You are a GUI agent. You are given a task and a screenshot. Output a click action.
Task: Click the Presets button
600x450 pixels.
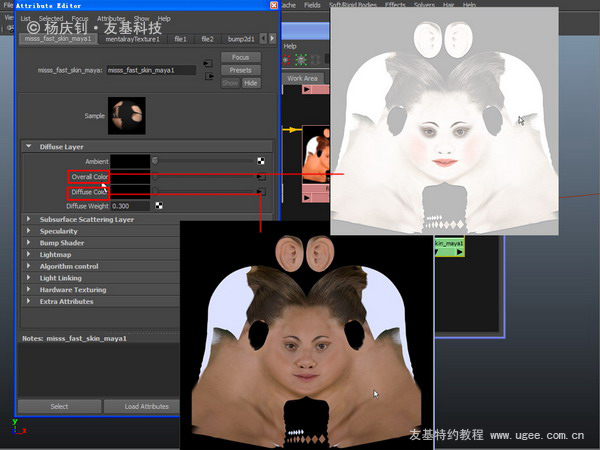(x=241, y=70)
